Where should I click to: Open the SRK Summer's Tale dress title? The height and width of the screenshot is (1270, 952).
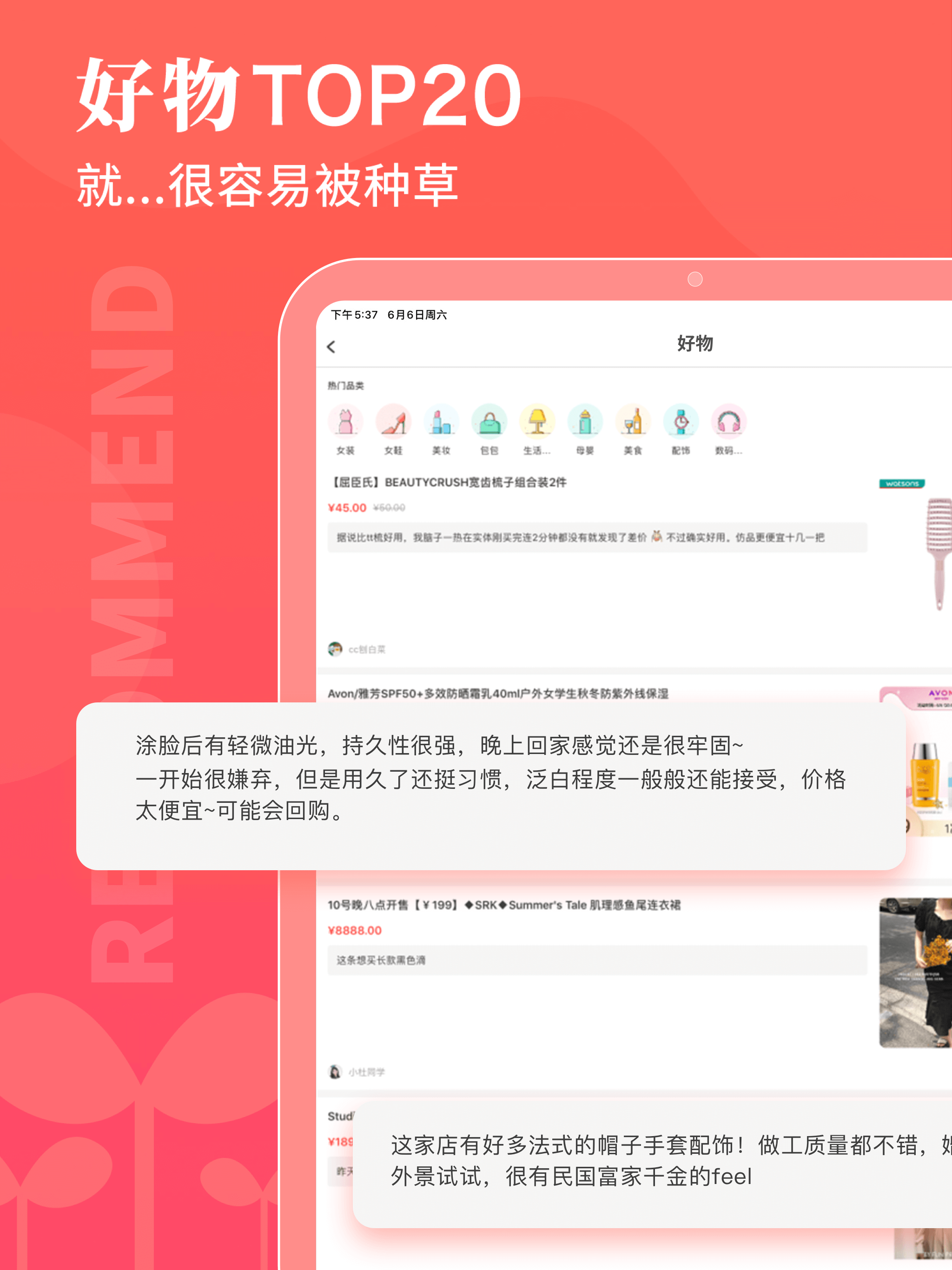(504, 905)
